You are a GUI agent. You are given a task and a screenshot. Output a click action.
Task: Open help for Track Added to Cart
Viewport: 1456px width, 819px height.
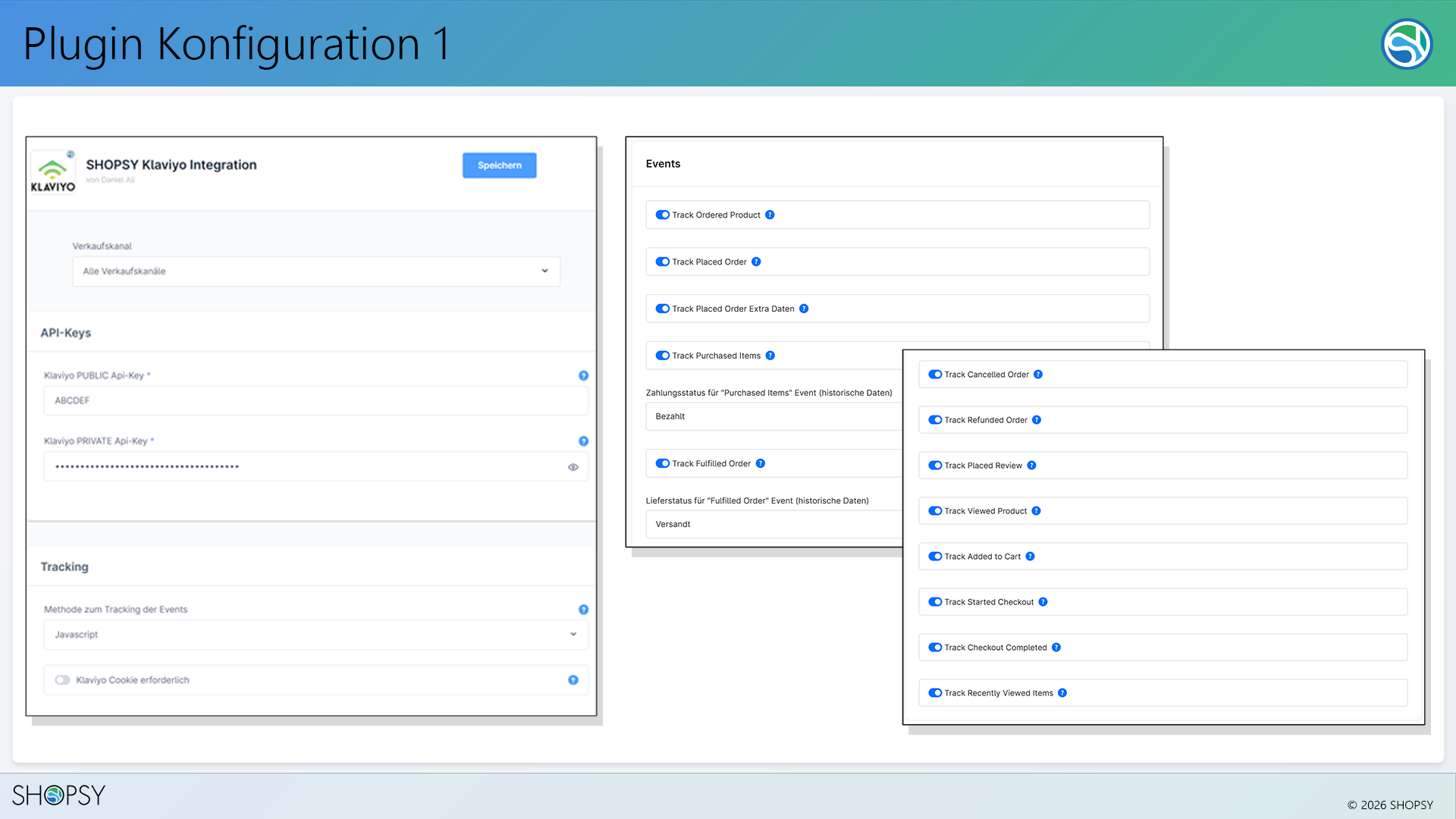(1030, 557)
